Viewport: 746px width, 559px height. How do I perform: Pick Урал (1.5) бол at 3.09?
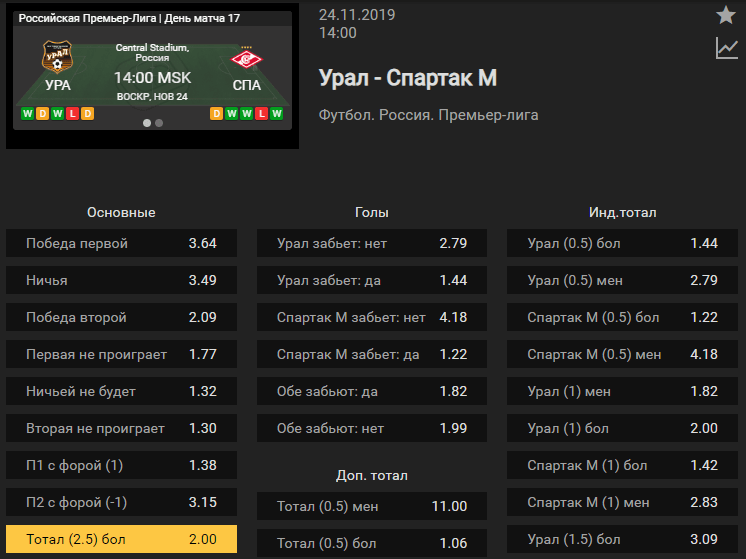pyautogui.click(x=622, y=539)
